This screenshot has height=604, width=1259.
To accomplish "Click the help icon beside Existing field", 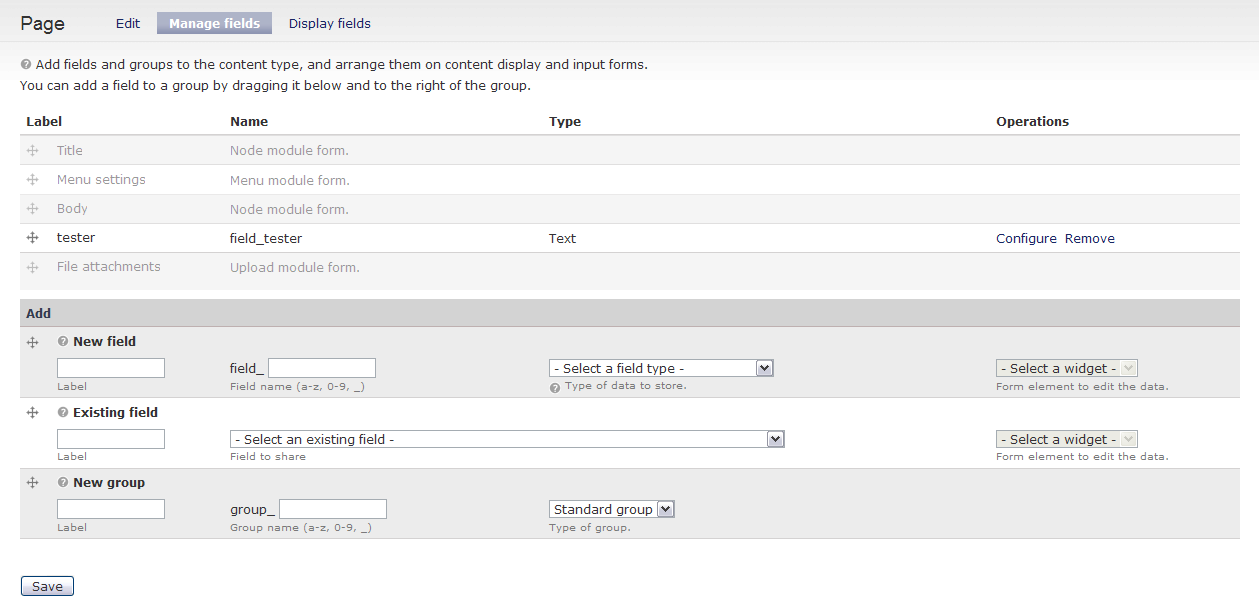I will [x=63, y=412].
